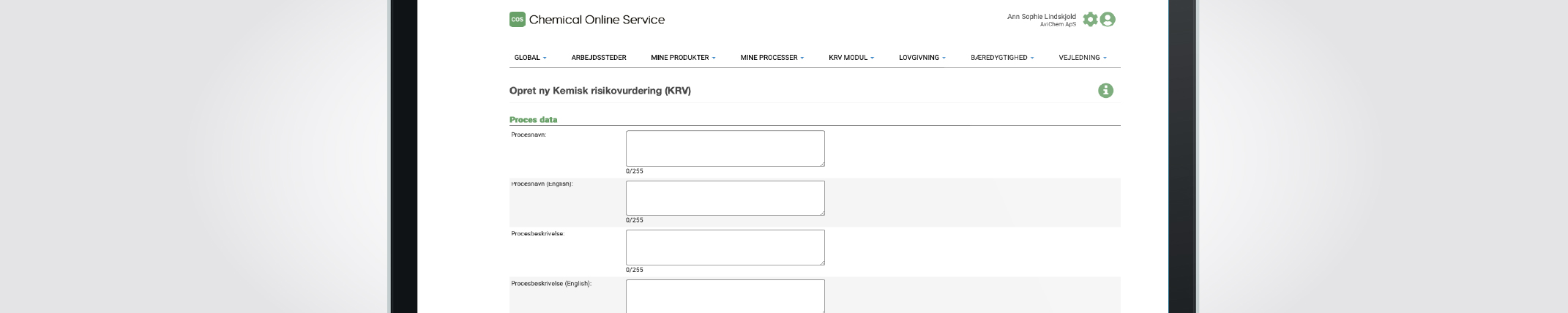This screenshot has height=313, width=1568.
Task: Click resize handle of Procesbeskrivelse text area
Action: pos(822,263)
